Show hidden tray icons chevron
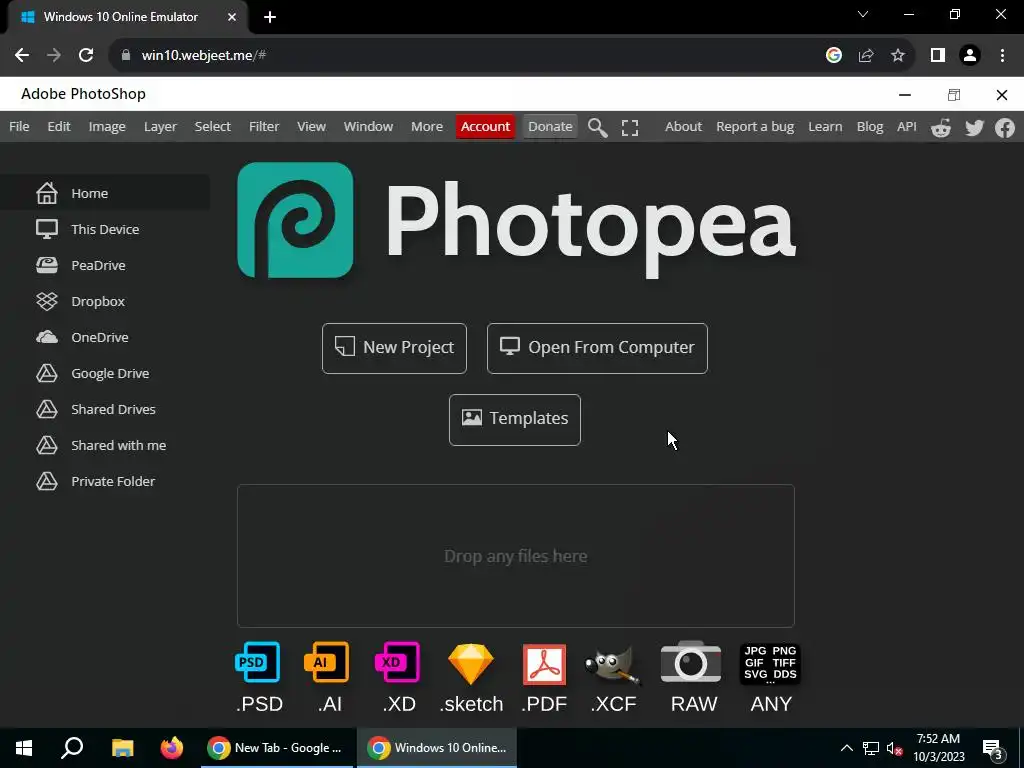This screenshot has height=768, width=1024. pyautogui.click(x=846, y=748)
